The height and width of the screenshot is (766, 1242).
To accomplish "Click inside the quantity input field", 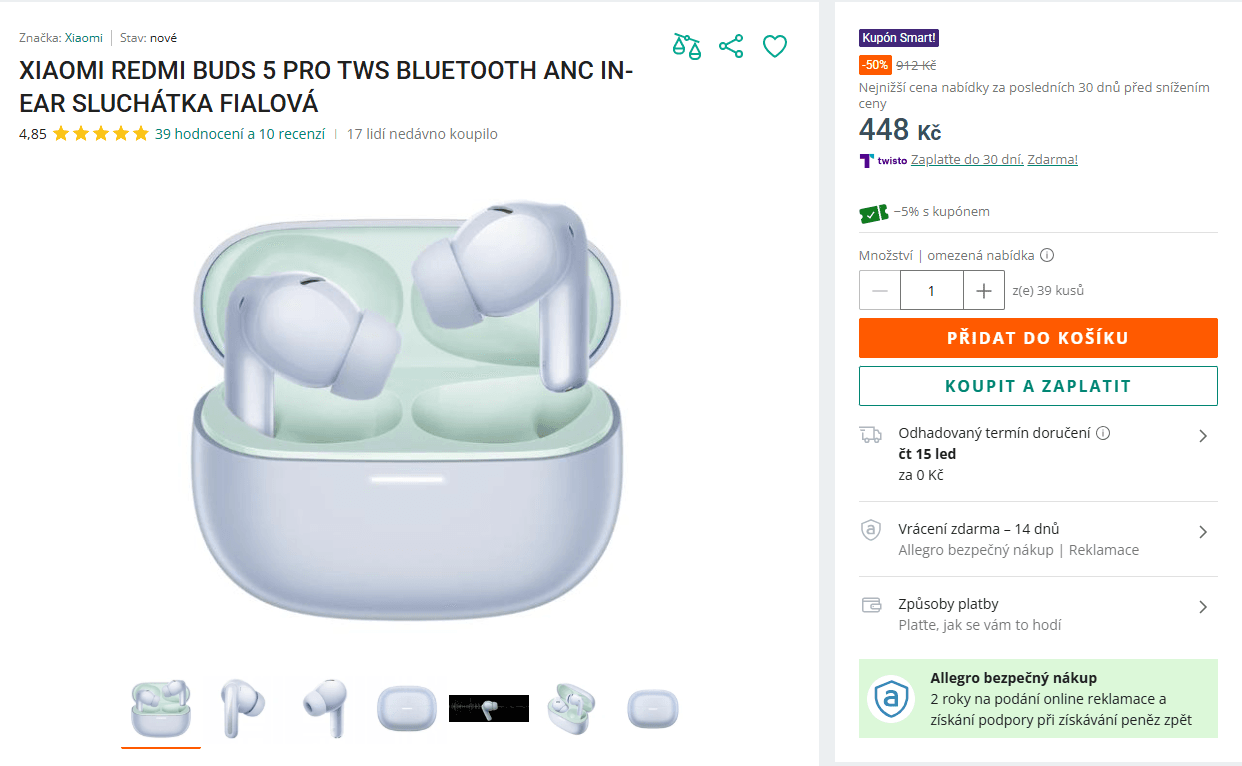I will (x=931, y=289).
